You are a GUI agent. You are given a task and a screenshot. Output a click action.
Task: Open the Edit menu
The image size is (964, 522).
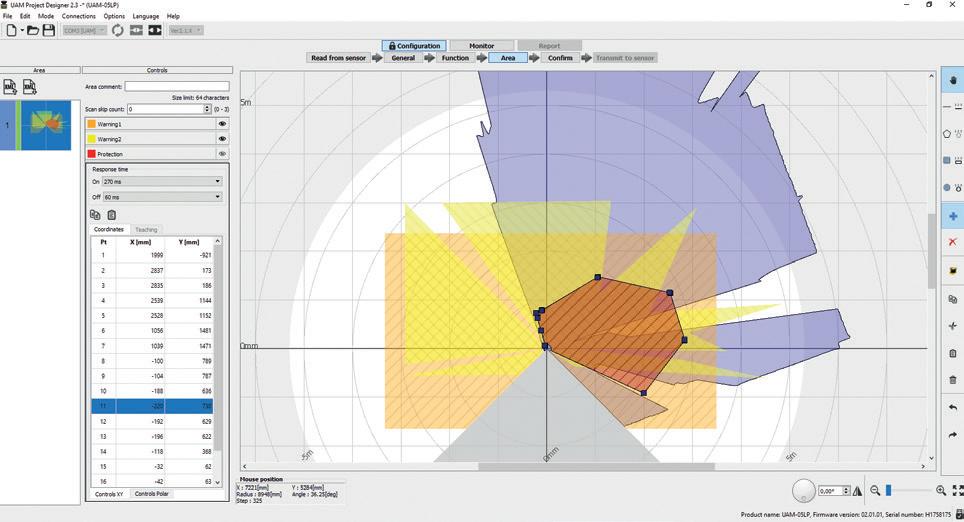pos(25,16)
